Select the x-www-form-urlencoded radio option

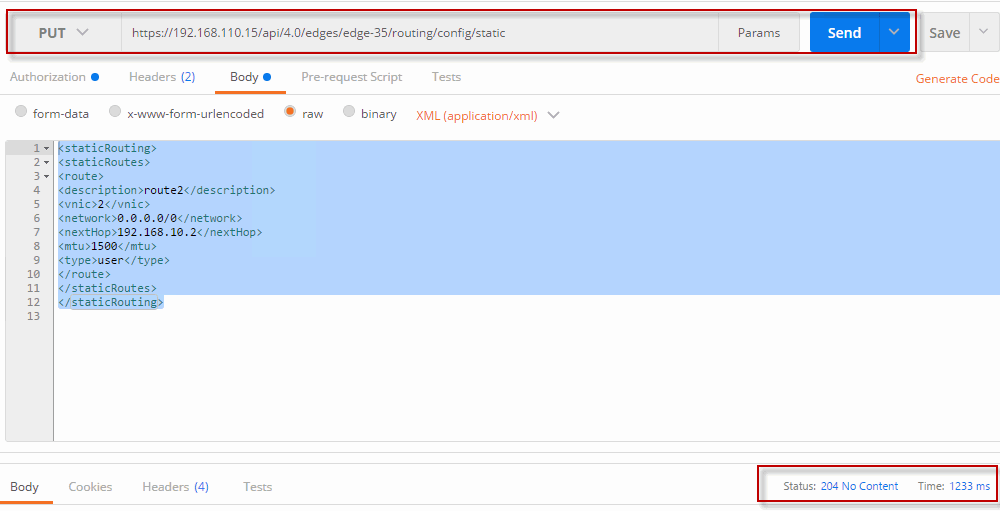115,113
